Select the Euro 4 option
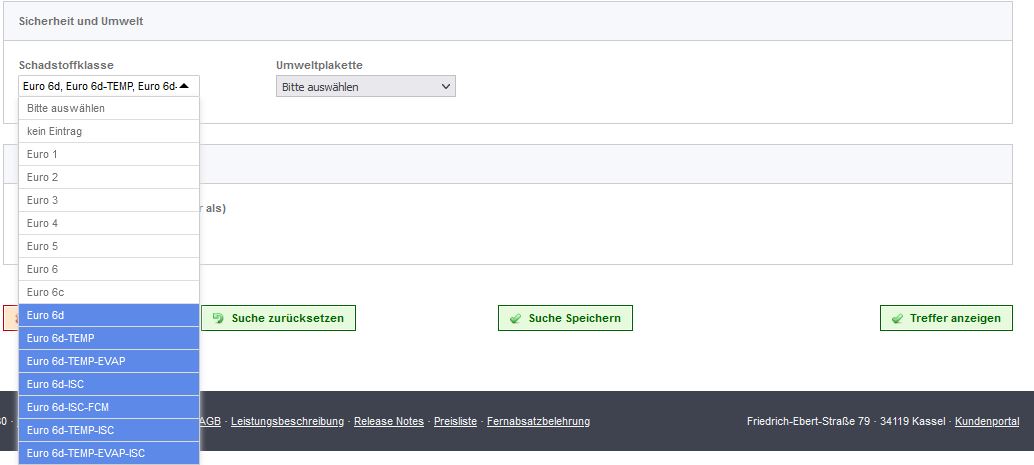The height and width of the screenshot is (465, 1034). [x=109, y=224]
